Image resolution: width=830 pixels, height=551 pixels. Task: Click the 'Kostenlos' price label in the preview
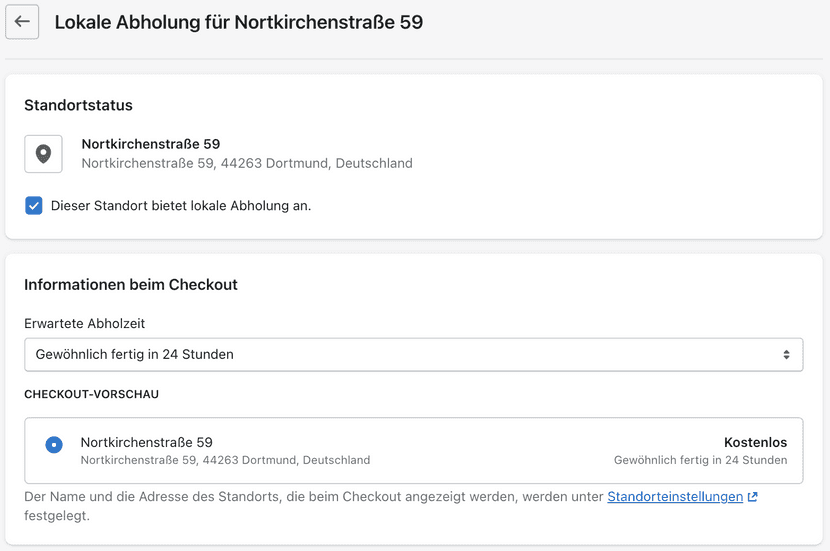[755, 442]
